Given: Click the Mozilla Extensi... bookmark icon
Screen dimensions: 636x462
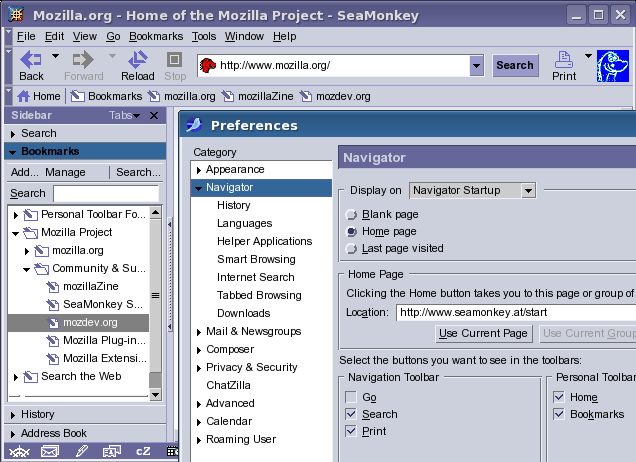Looking at the screenshot, I should click(x=52, y=359).
